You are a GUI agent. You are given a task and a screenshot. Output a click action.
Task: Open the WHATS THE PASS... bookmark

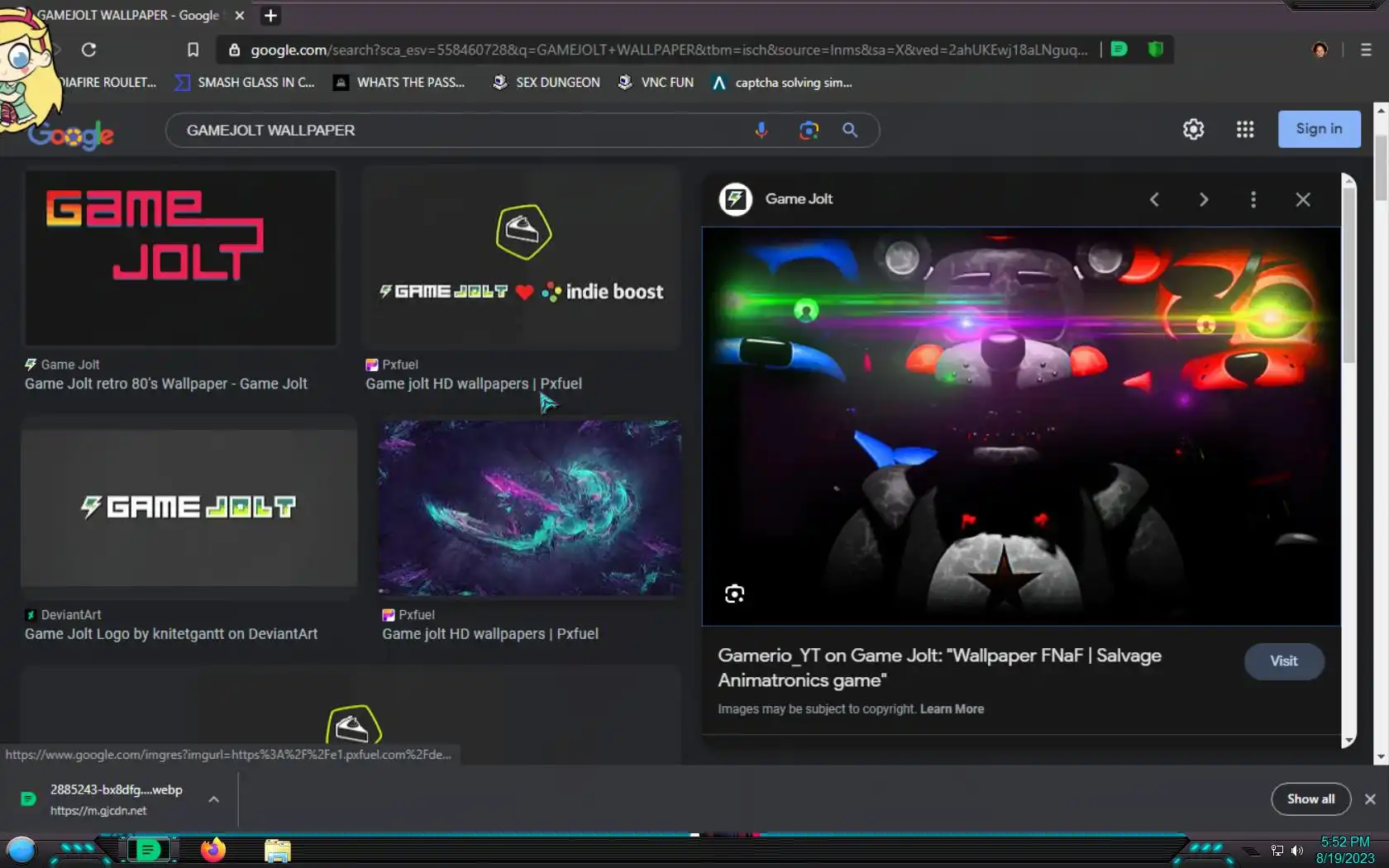[399, 82]
